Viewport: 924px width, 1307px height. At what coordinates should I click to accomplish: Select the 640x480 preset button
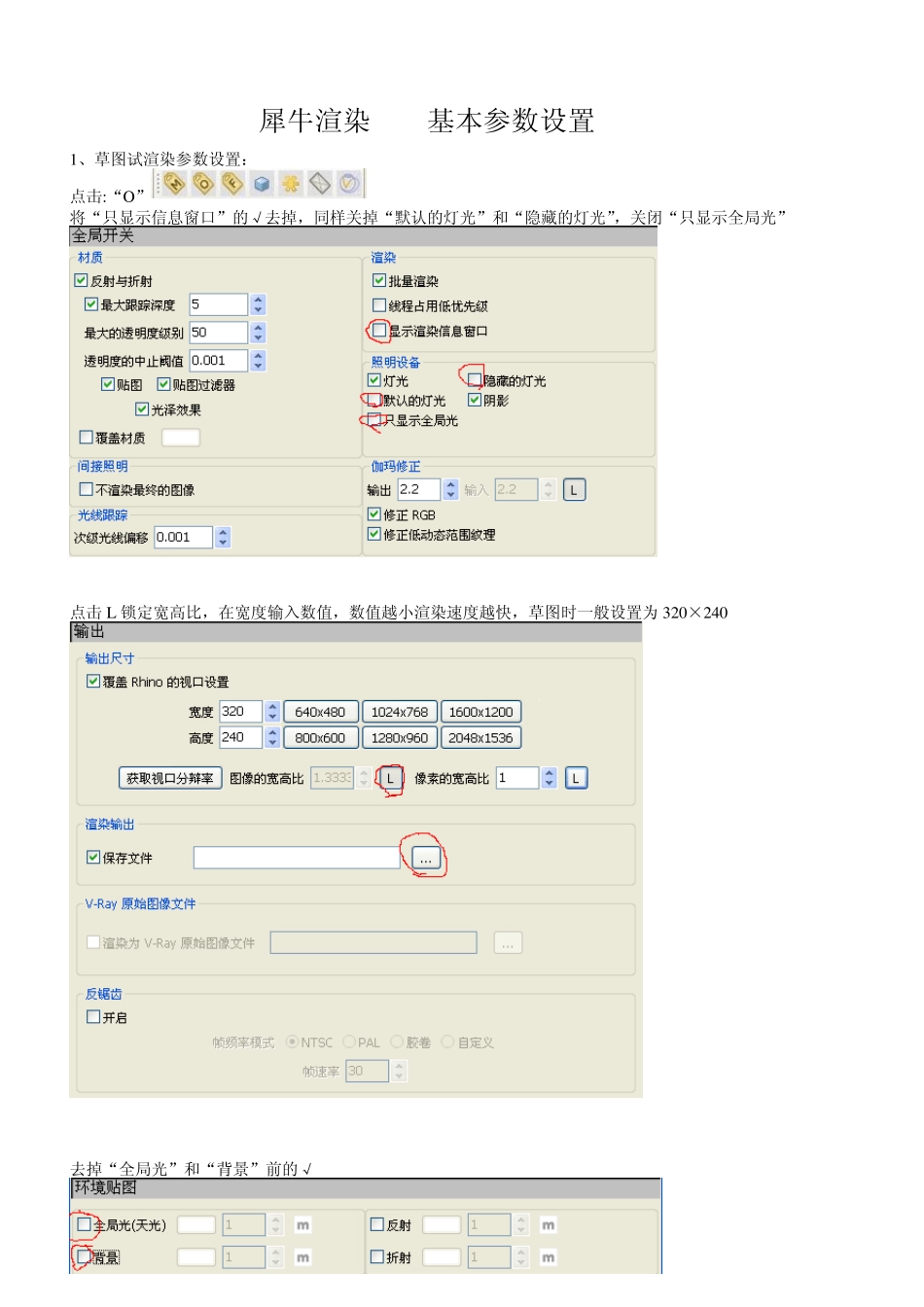click(x=320, y=712)
